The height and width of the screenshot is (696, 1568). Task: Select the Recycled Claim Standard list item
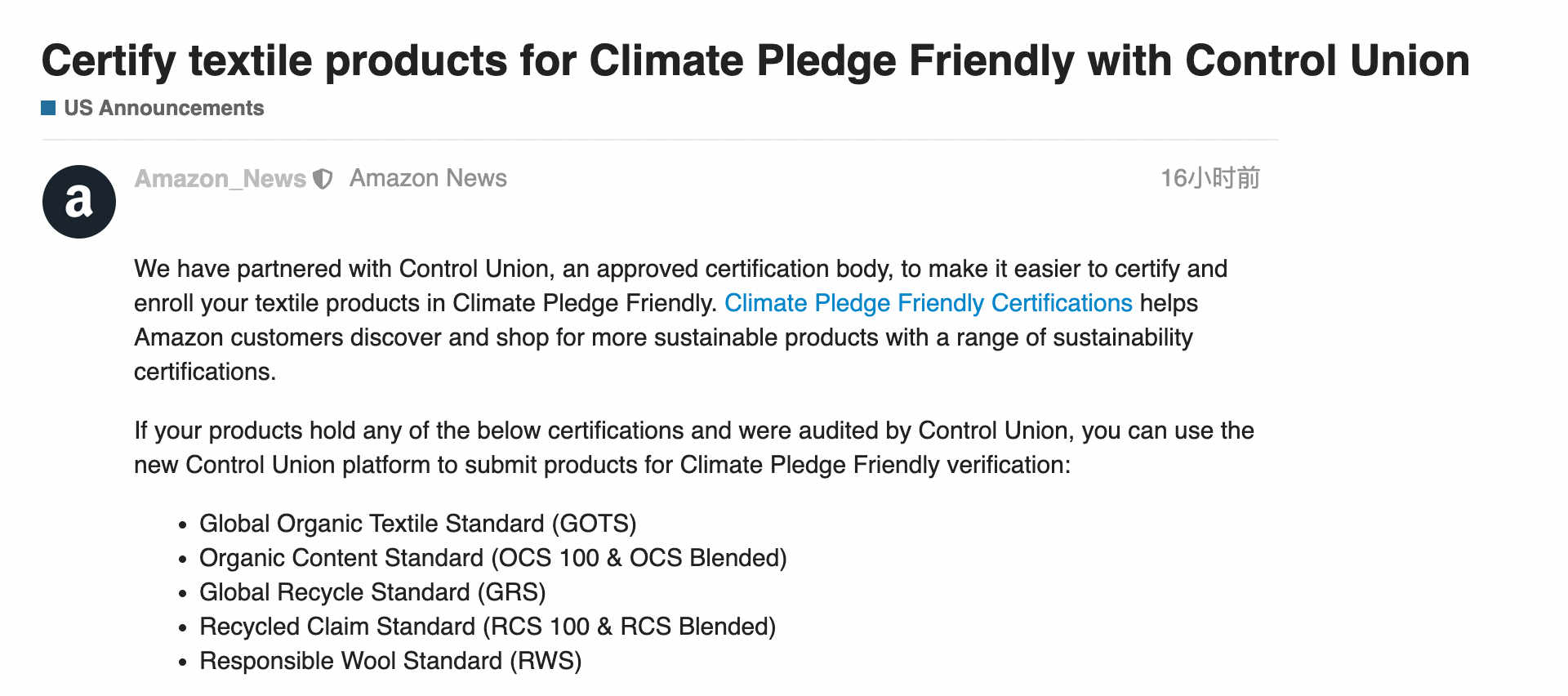pyautogui.click(x=488, y=627)
